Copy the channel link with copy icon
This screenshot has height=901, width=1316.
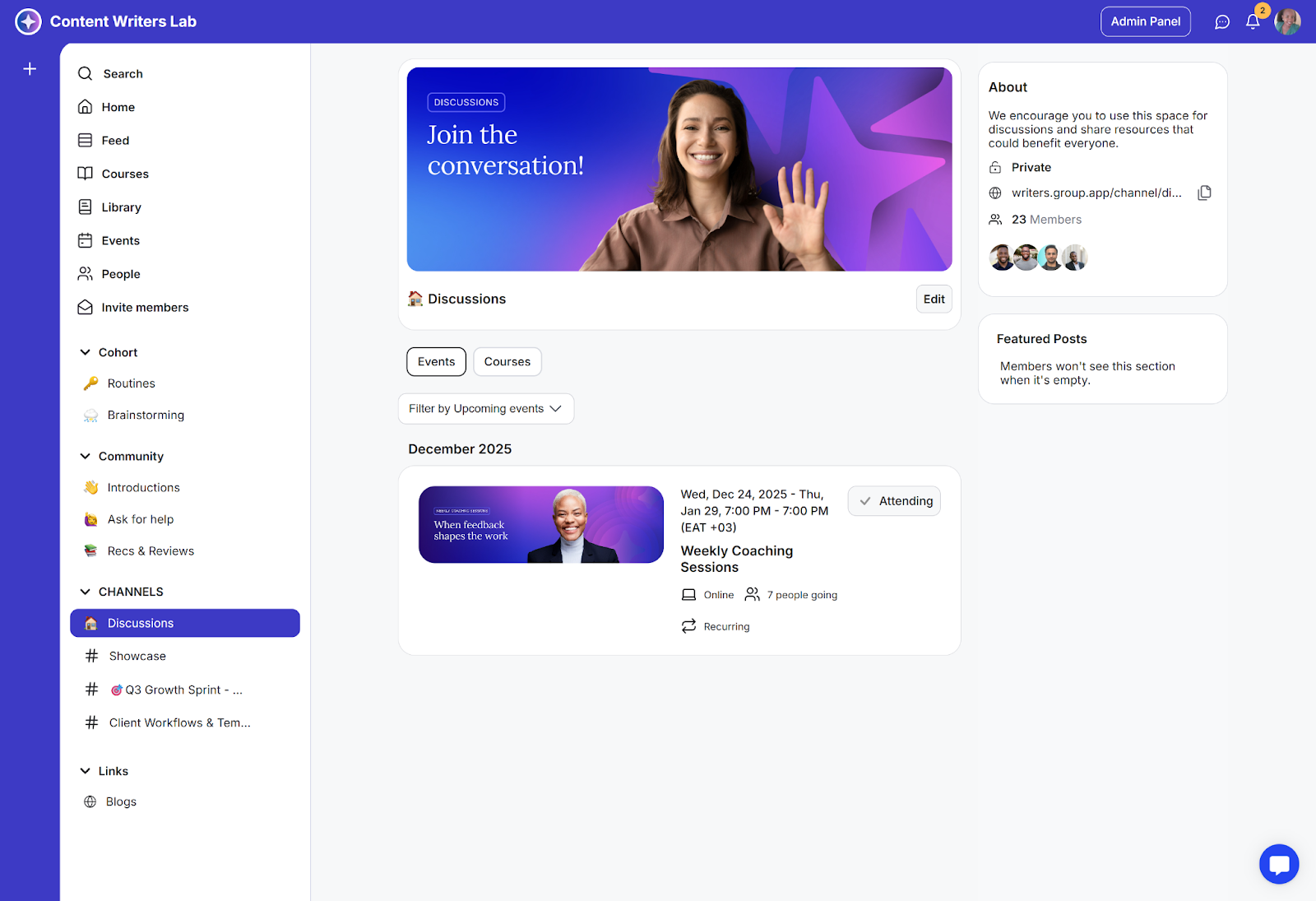click(x=1204, y=193)
